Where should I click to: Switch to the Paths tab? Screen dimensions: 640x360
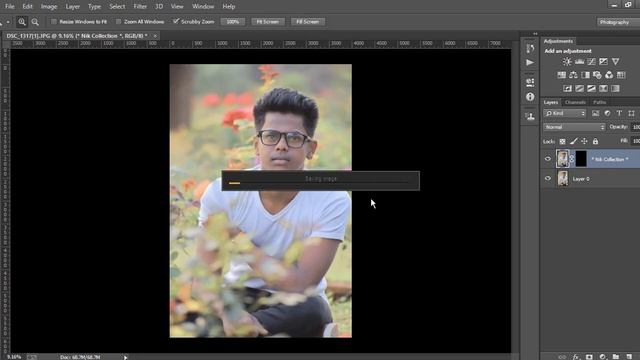click(x=600, y=102)
